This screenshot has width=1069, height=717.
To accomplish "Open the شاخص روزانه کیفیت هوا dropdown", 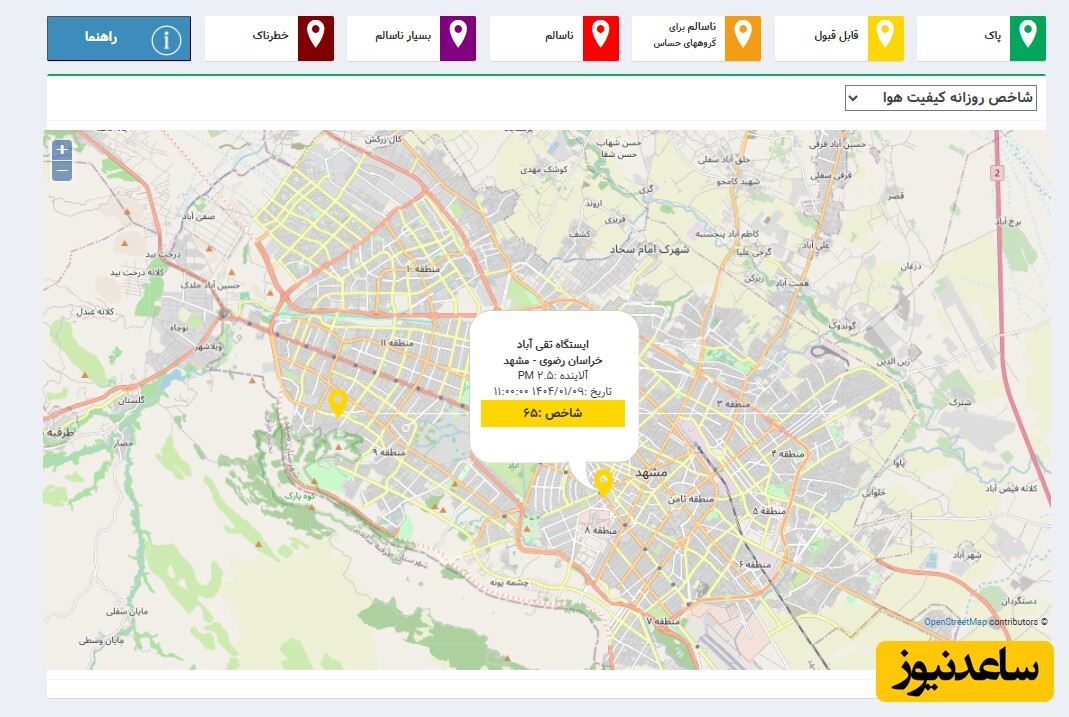I will click(x=940, y=97).
